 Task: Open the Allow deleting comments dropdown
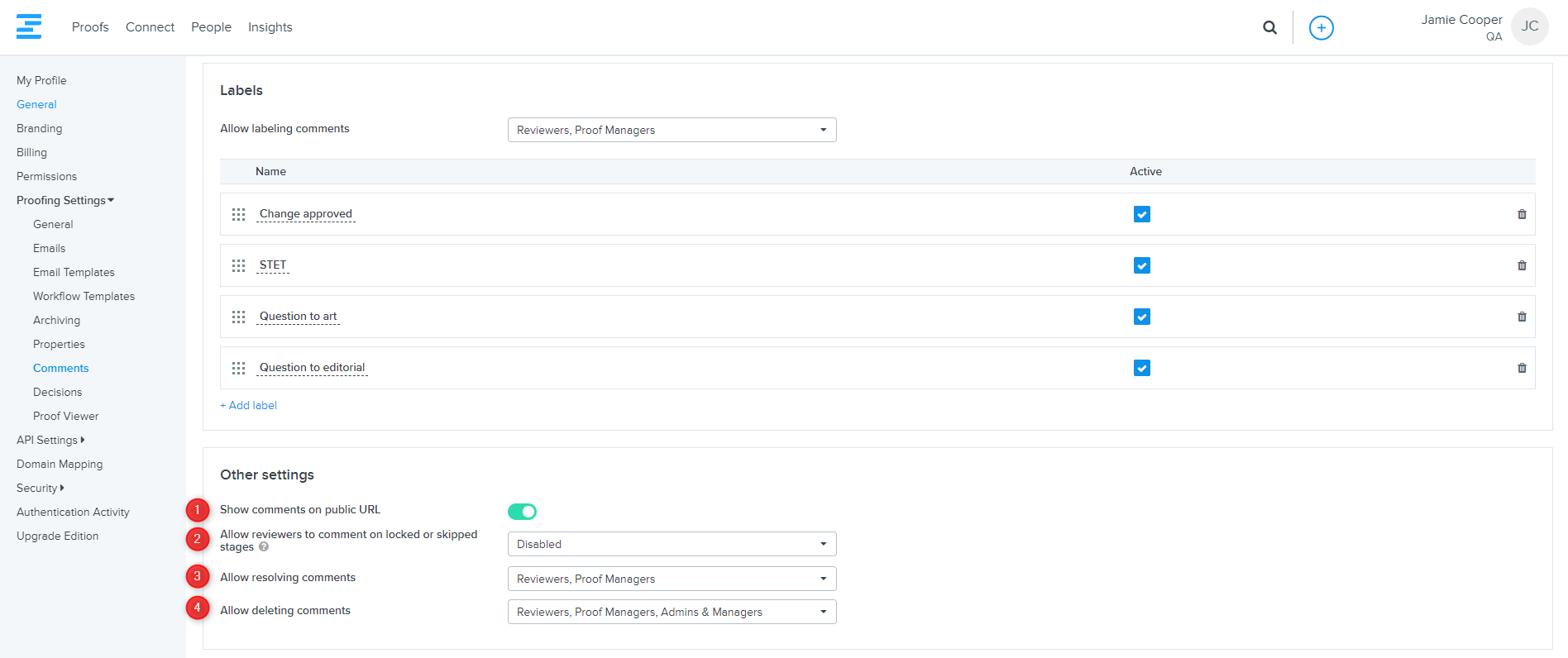(672, 612)
